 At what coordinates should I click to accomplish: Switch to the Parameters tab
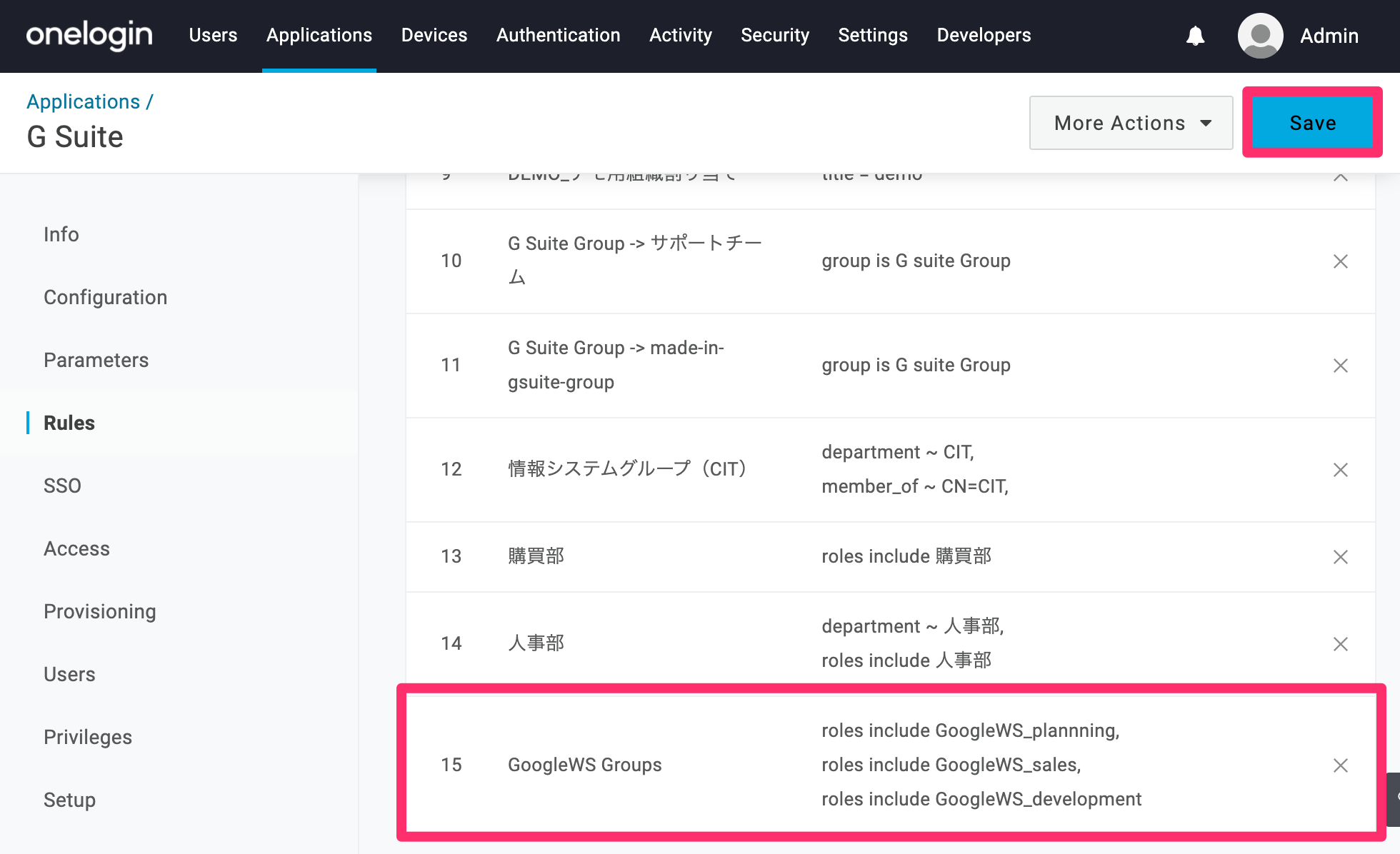click(96, 360)
